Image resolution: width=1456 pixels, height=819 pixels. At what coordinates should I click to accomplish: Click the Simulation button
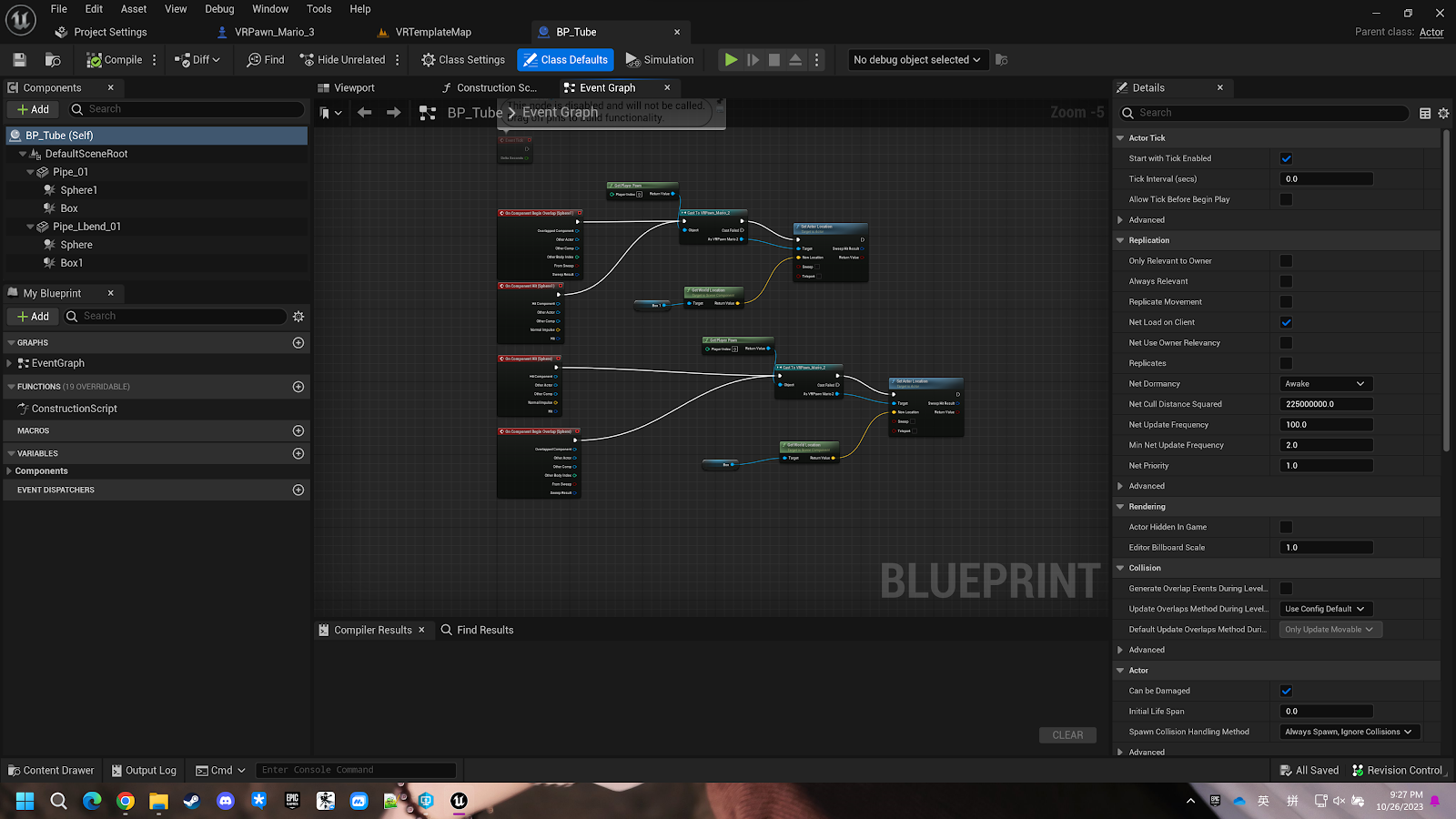click(660, 60)
